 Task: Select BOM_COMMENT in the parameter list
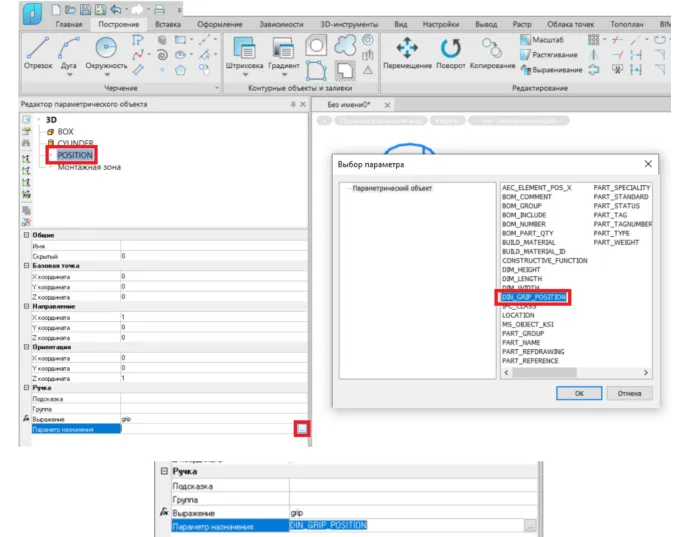coord(527,197)
